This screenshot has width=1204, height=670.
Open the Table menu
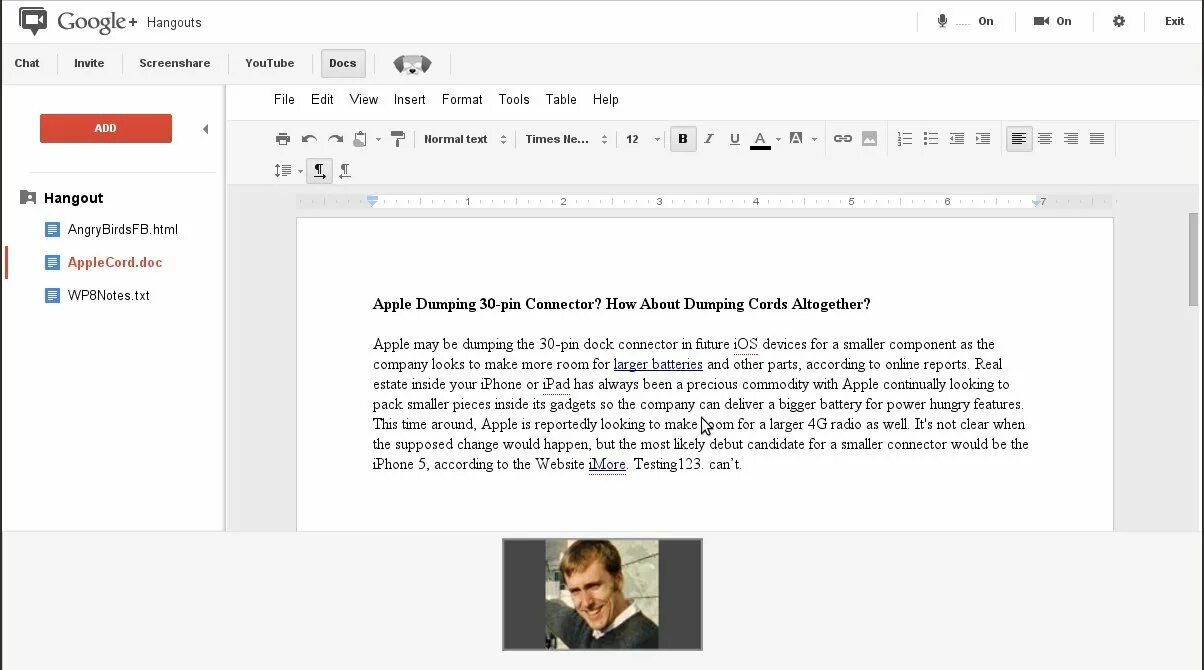tap(561, 99)
